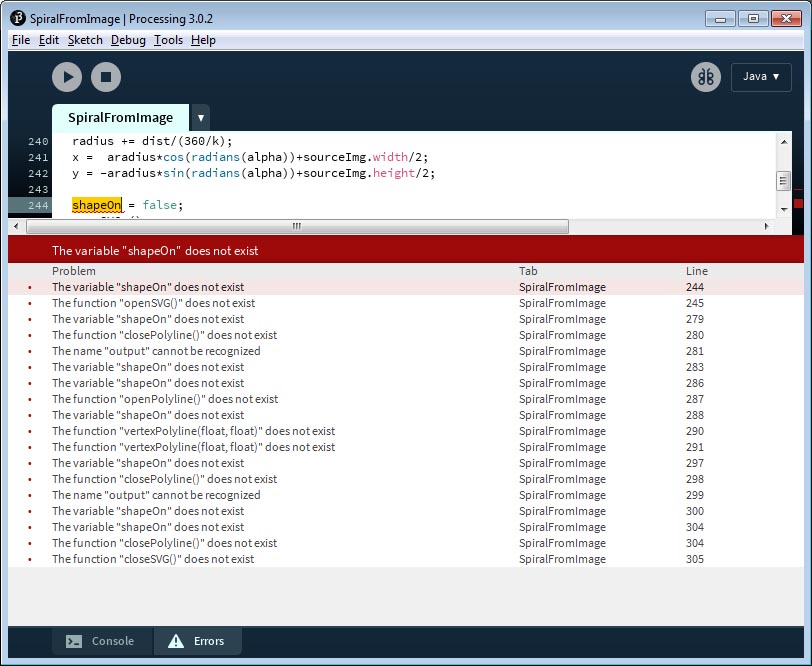Screen dimensions: 812x666
Task: Select the shapeOn error on line 279
Action: [406, 319]
